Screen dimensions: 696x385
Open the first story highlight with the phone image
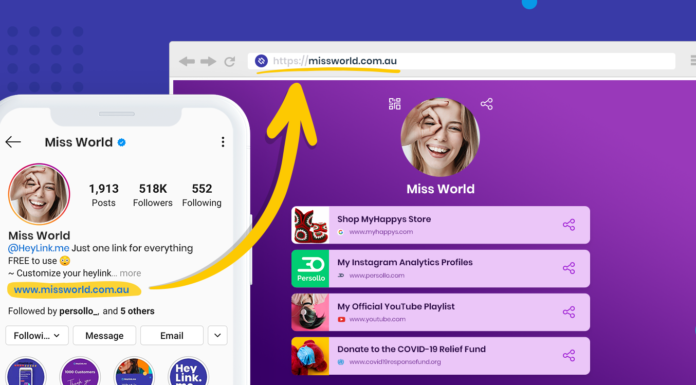pyautogui.click(x=26, y=372)
